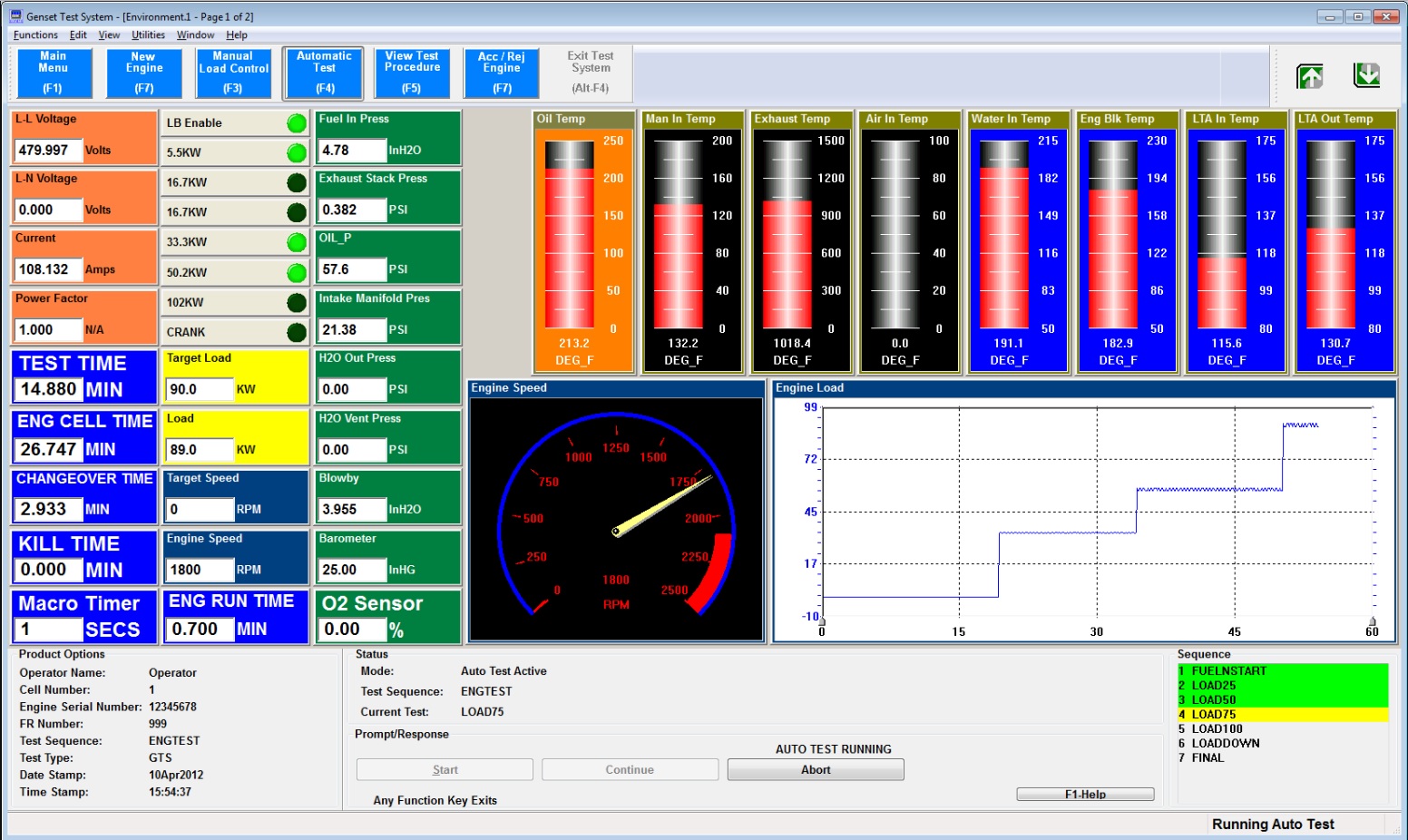Image resolution: width=1408 pixels, height=840 pixels.
Task: Activate the Automatic Test tool
Action: [323, 73]
